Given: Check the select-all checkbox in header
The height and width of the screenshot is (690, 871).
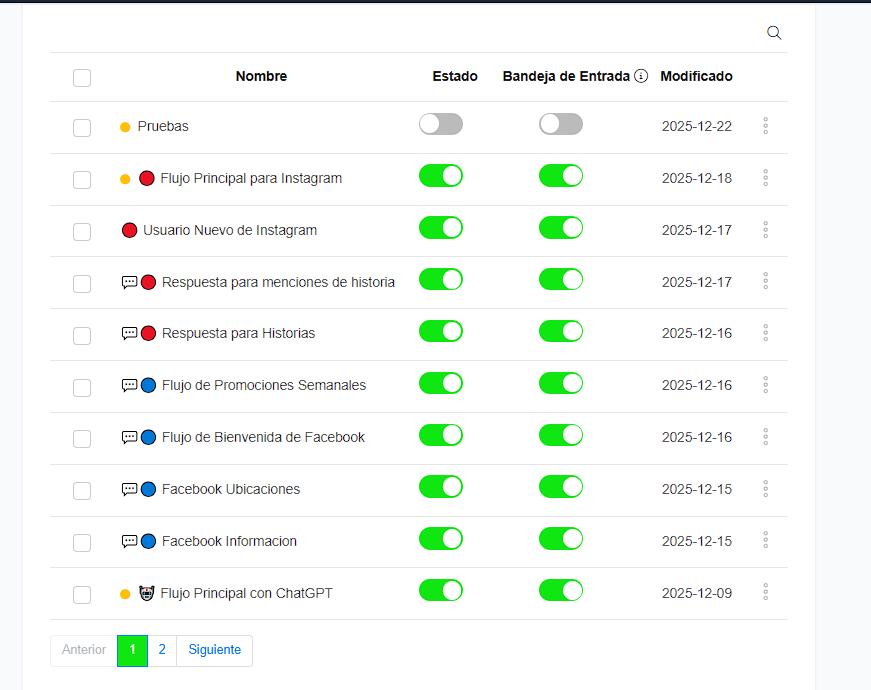Looking at the screenshot, I should click(x=82, y=78).
